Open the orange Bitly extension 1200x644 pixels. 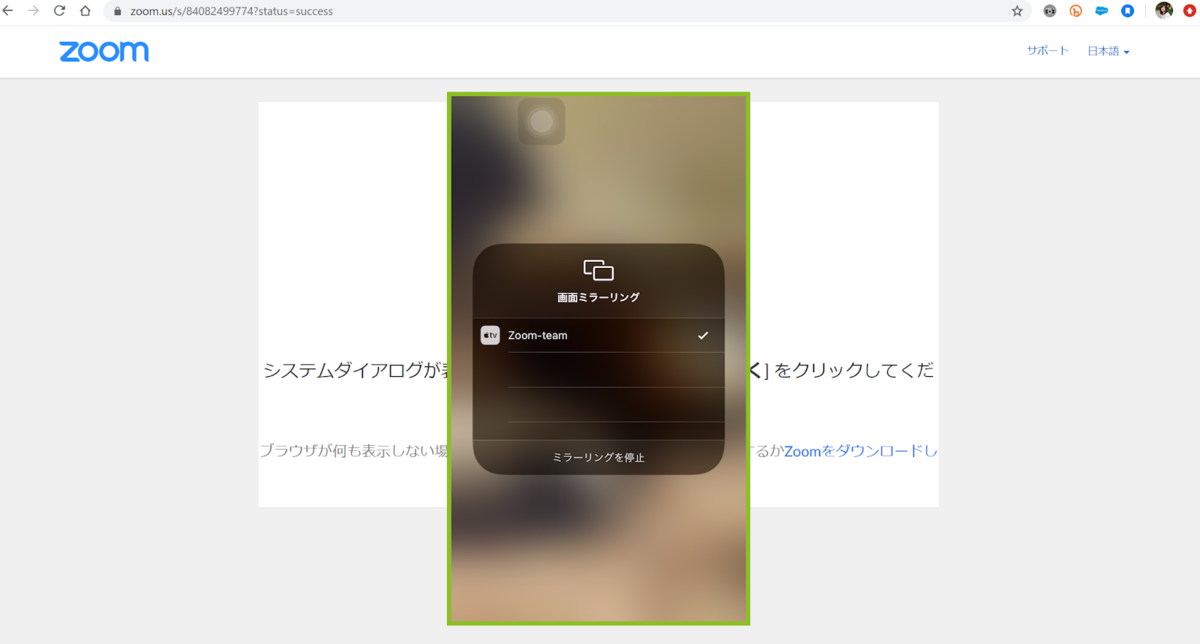pyautogui.click(x=1076, y=11)
